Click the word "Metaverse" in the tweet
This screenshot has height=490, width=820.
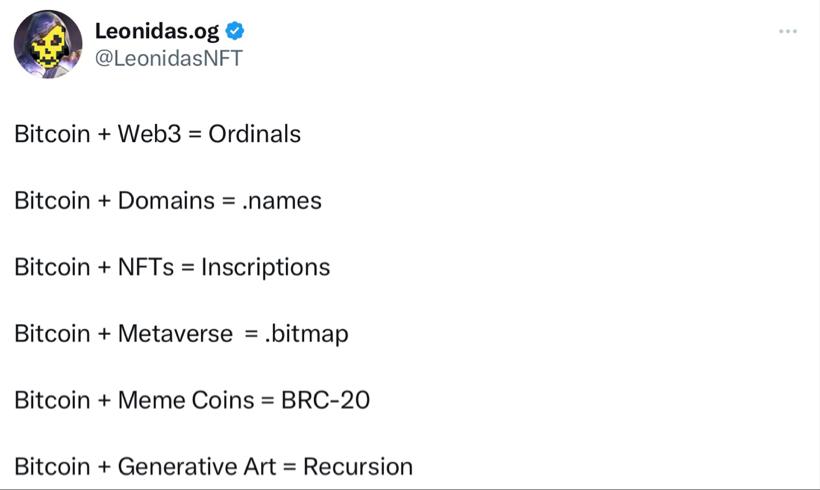tap(175, 334)
